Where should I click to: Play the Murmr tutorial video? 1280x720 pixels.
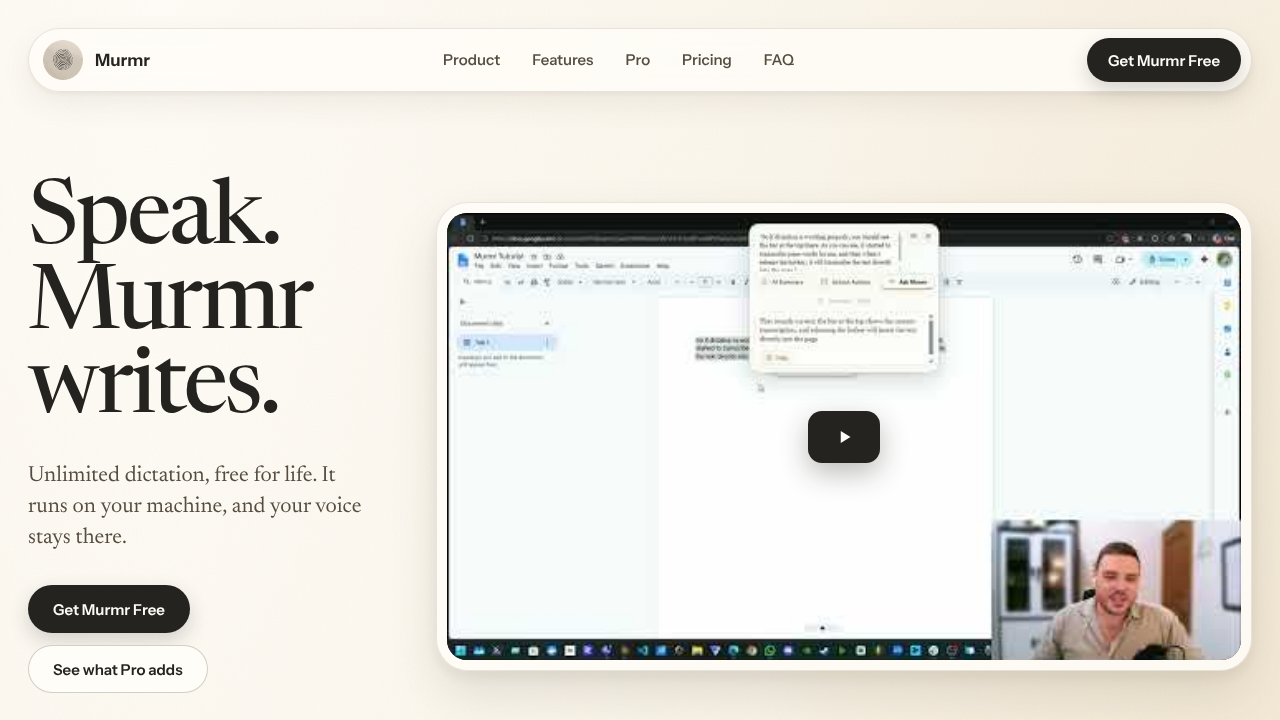pyautogui.click(x=844, y=437)
